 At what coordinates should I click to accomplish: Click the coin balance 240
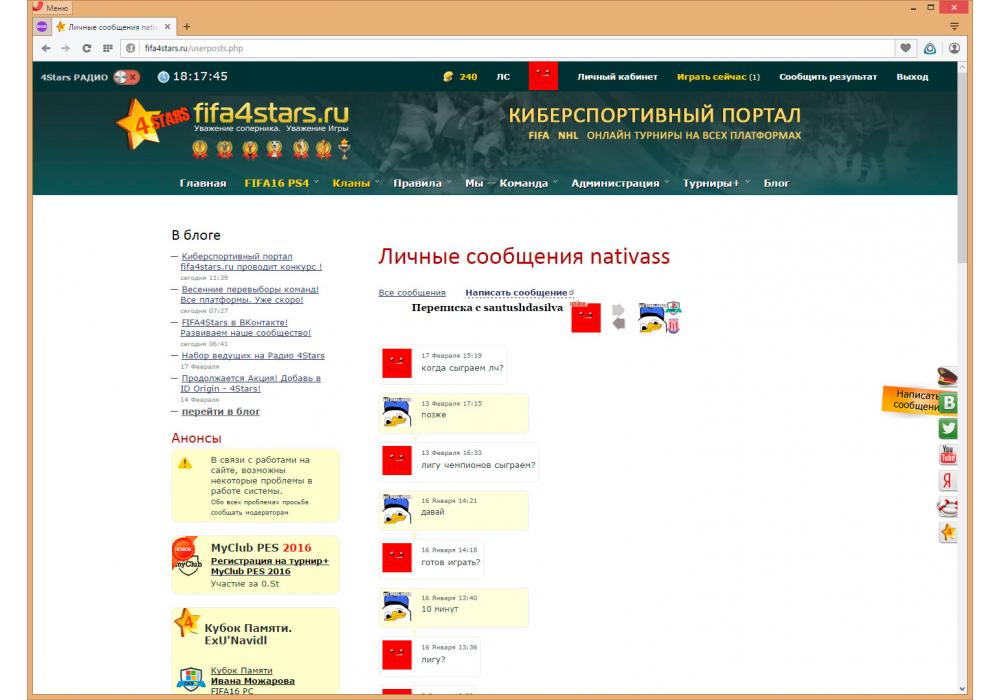point(460,77)
